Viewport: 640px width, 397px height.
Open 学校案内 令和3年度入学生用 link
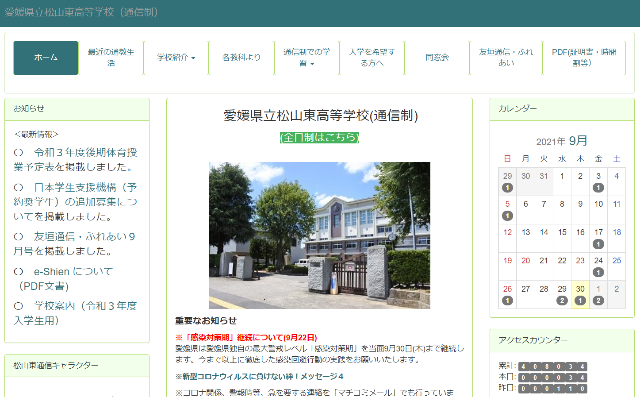[x=76, y=313]
